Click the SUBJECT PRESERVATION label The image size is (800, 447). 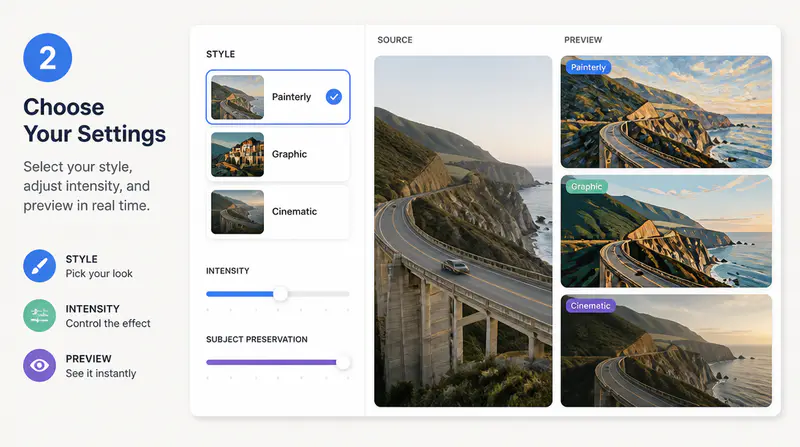(257, 339)
